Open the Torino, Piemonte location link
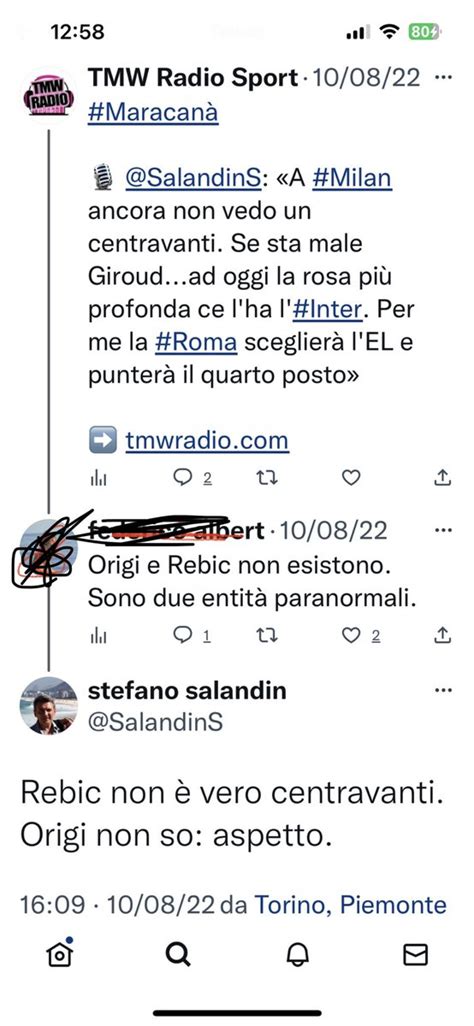The height and width of the screenshot is (1026, 474). coord(350,906)
